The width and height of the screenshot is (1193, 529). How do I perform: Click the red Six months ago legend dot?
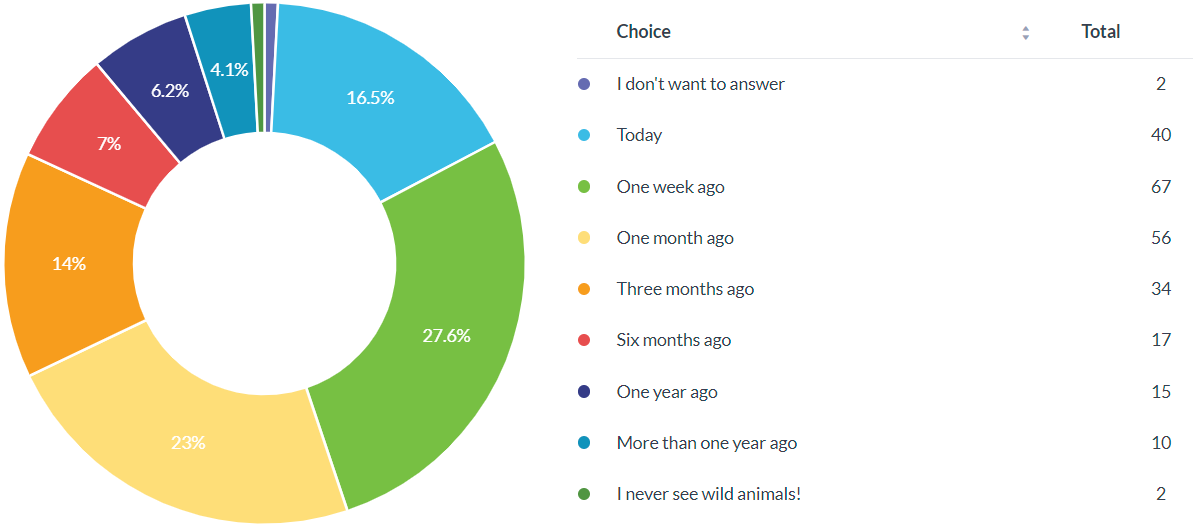tap(584, 340)
